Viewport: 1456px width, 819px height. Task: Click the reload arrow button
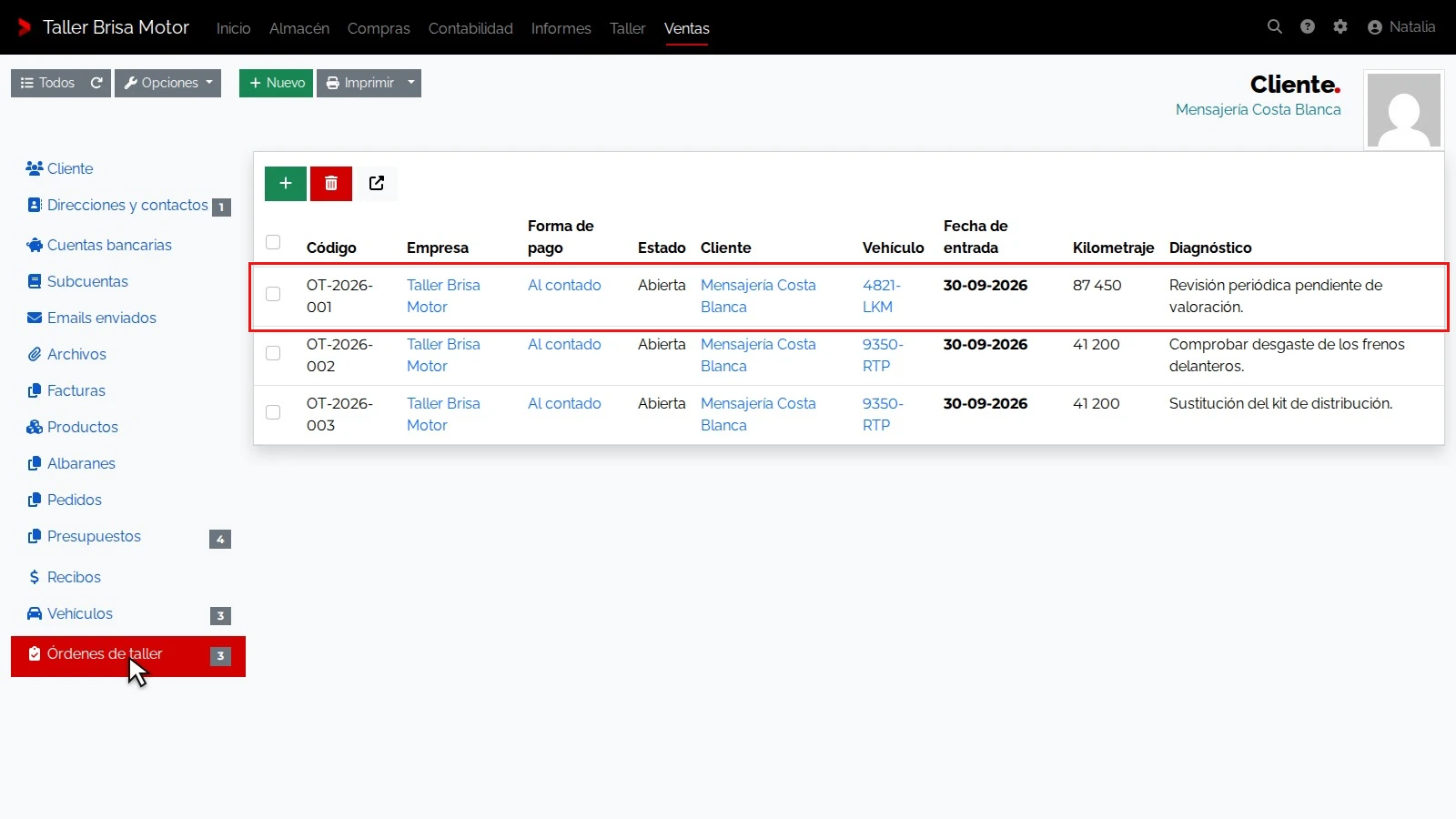click(96, 83)
